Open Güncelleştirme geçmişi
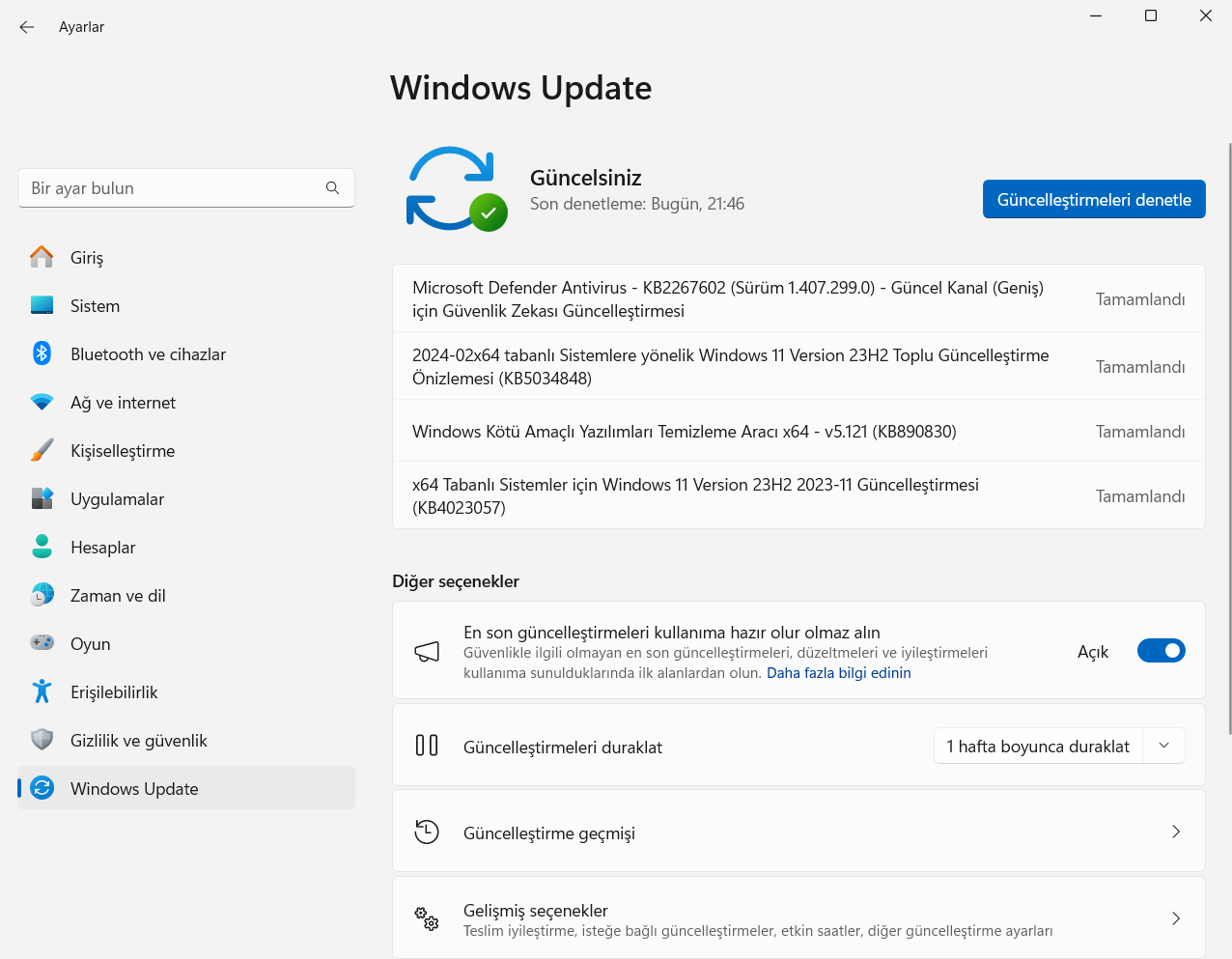The image size is (1232, 959). pos(798,832)
